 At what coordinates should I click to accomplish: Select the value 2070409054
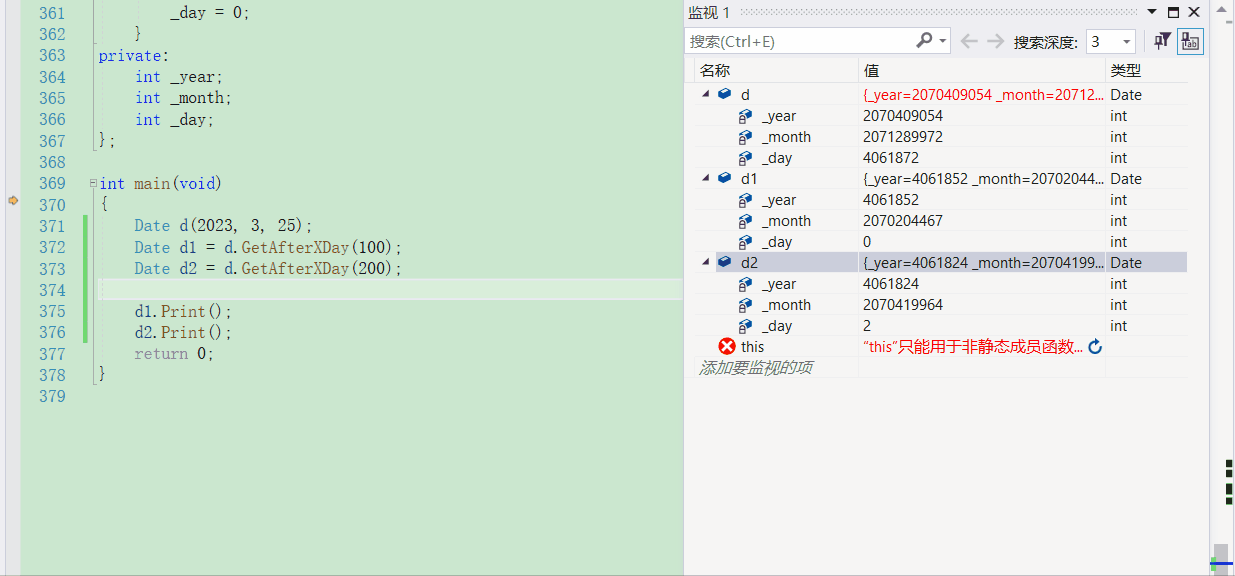902,116
